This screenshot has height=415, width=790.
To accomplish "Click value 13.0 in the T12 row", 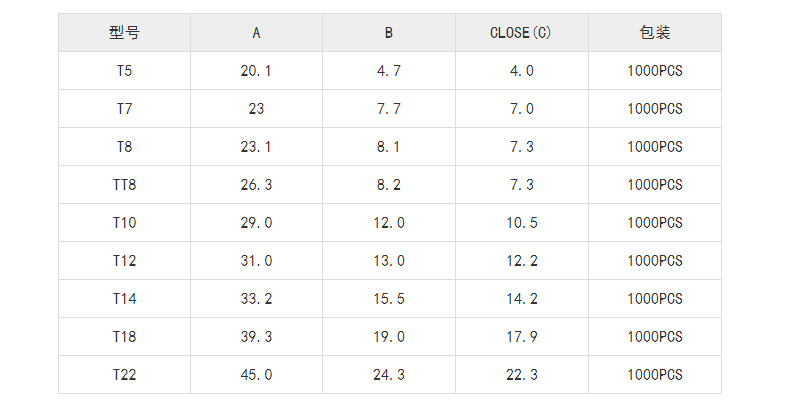I will pos(389,261).
